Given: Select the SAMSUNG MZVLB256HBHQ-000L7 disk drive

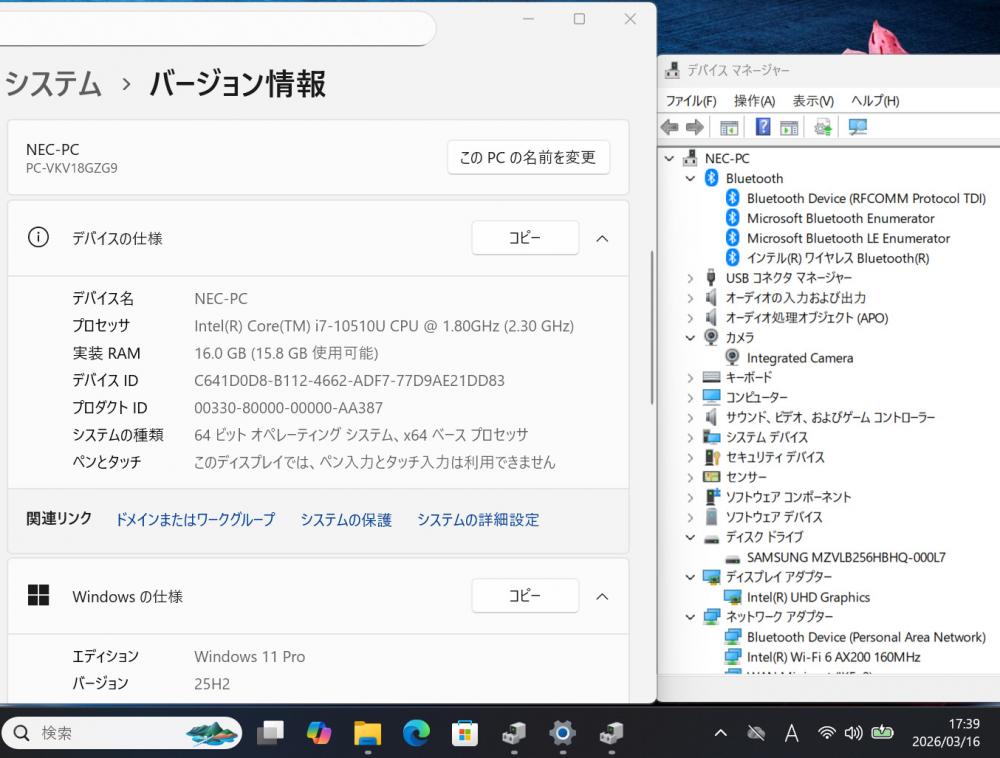Looking at the screenshot, I should tap(845, 557).
